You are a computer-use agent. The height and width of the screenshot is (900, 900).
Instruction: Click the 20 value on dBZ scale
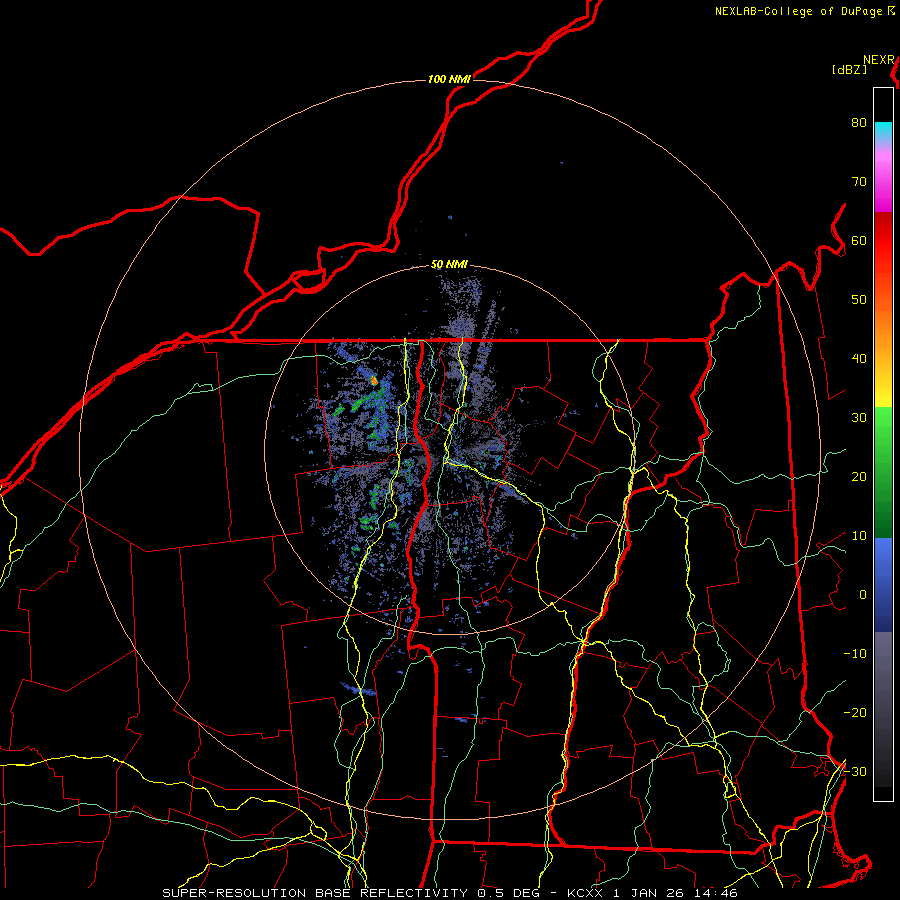tap(859, 477)
